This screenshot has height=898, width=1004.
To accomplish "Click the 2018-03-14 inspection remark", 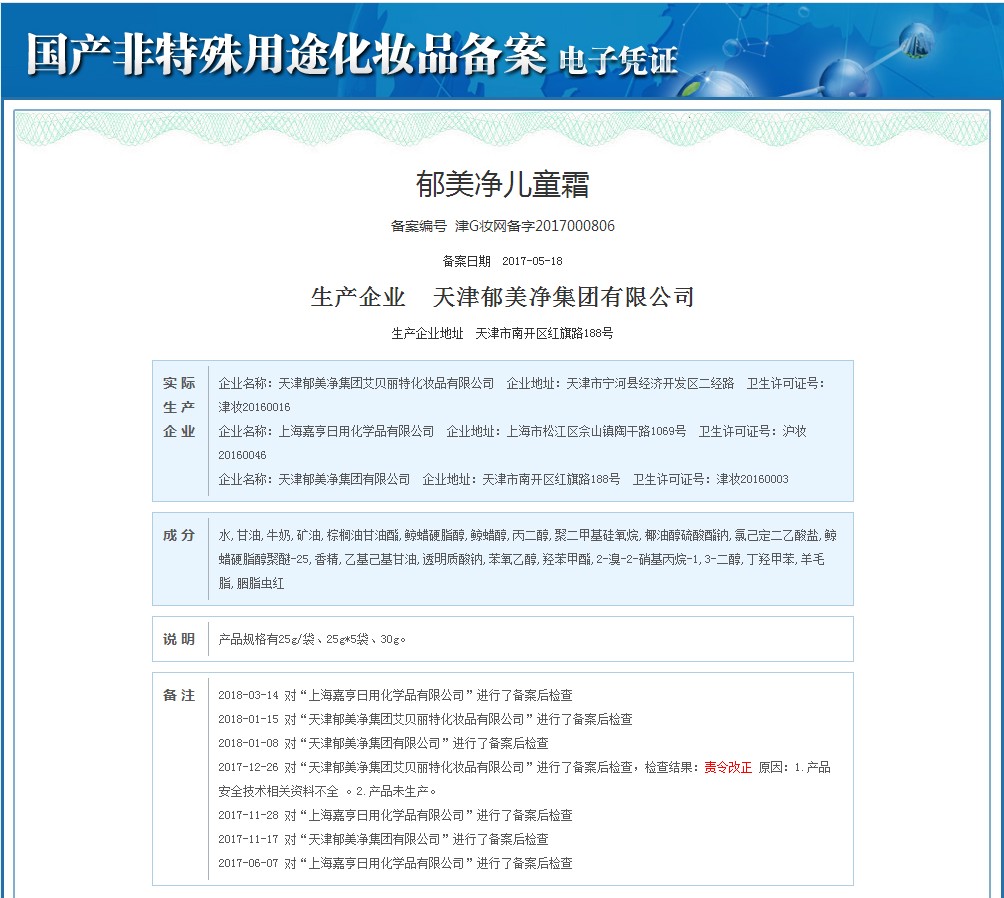I will tap(395, 696).
